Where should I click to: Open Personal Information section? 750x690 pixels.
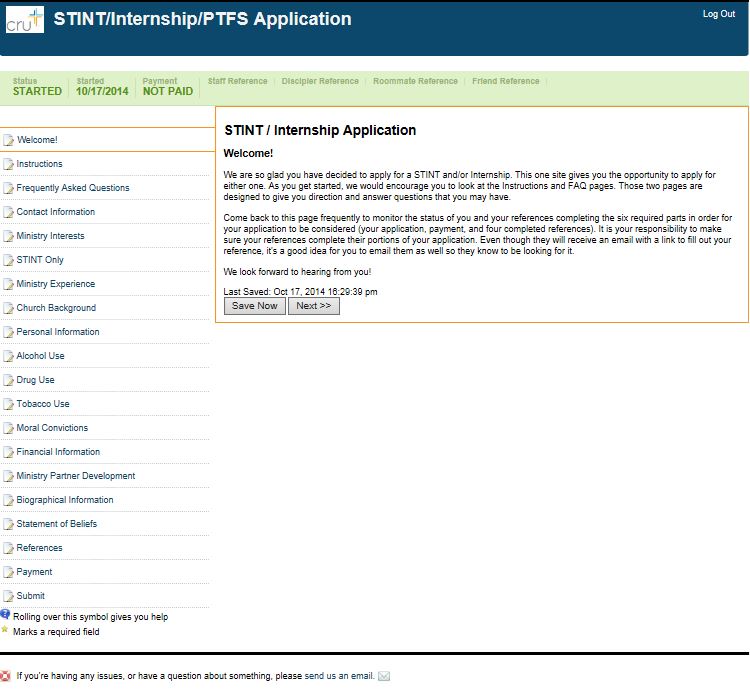tap(58, 332)
